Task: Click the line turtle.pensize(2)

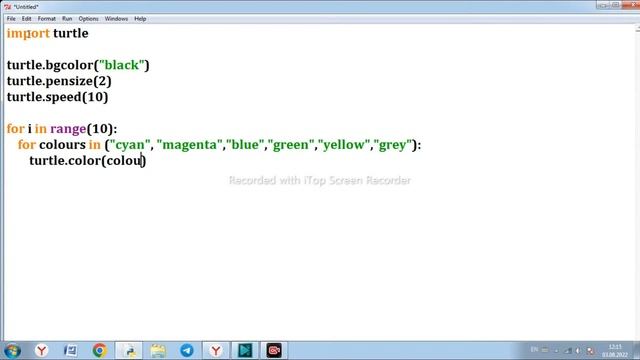Action: tap(59, 81)
